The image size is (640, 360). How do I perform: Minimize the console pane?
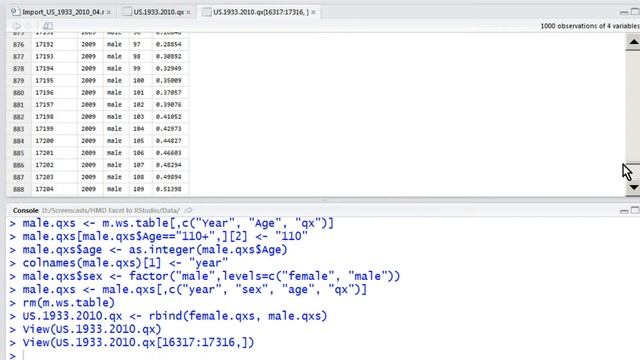(x=624, y=211)
